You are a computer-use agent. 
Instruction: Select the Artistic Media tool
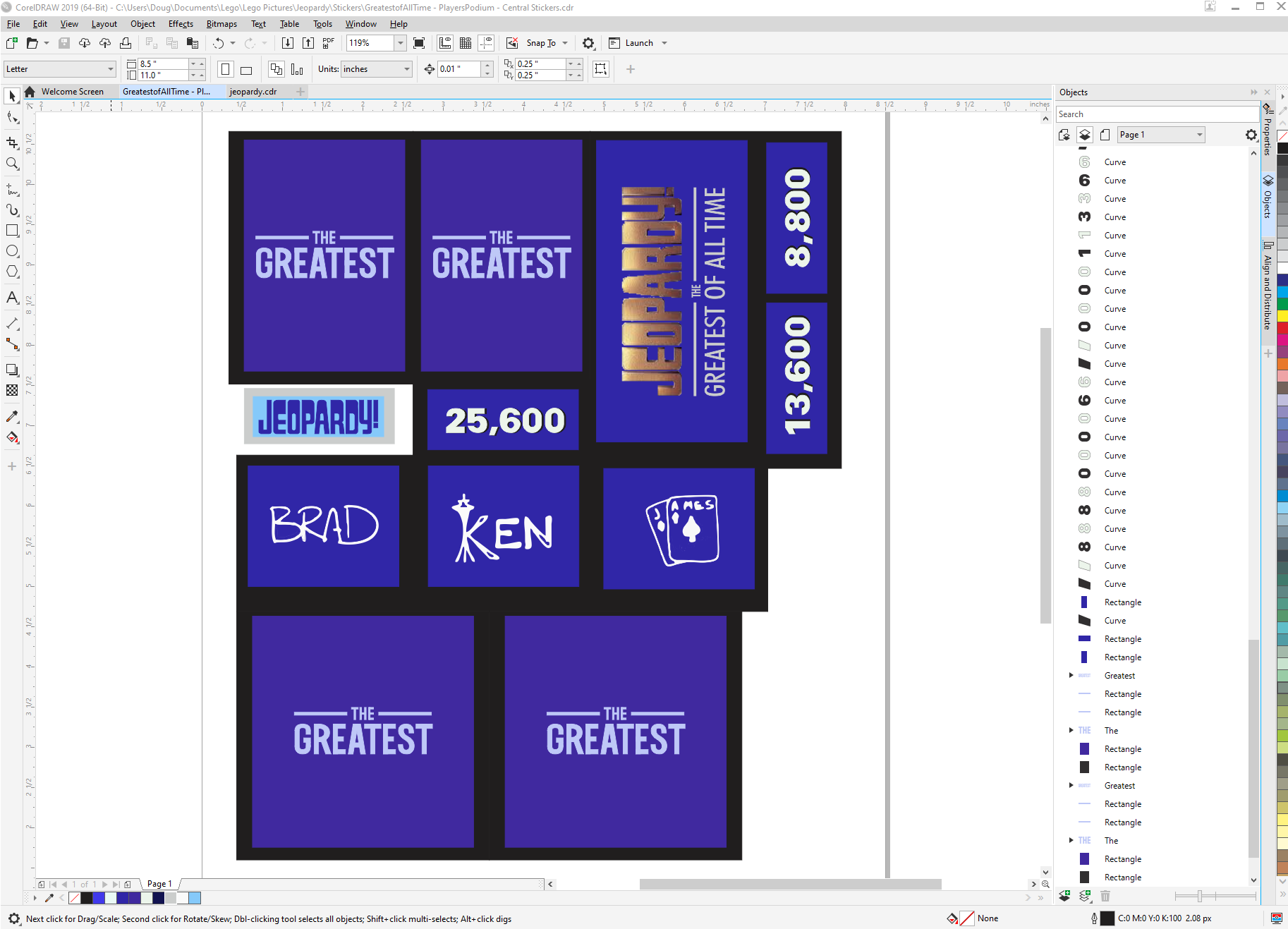click(x=12, y=210)
